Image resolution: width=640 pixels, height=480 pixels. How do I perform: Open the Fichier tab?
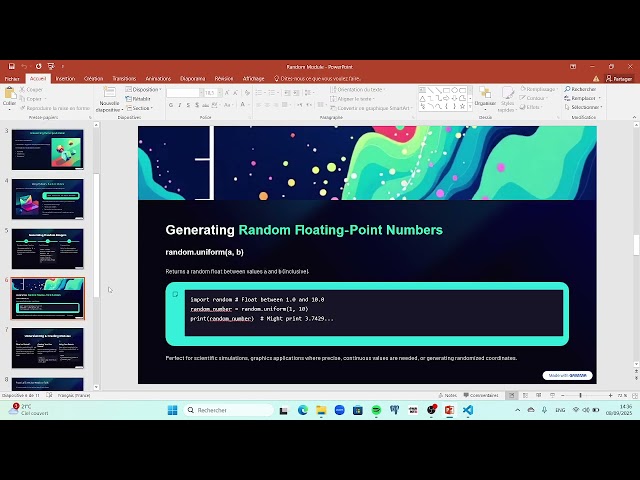tap(12, 78)
